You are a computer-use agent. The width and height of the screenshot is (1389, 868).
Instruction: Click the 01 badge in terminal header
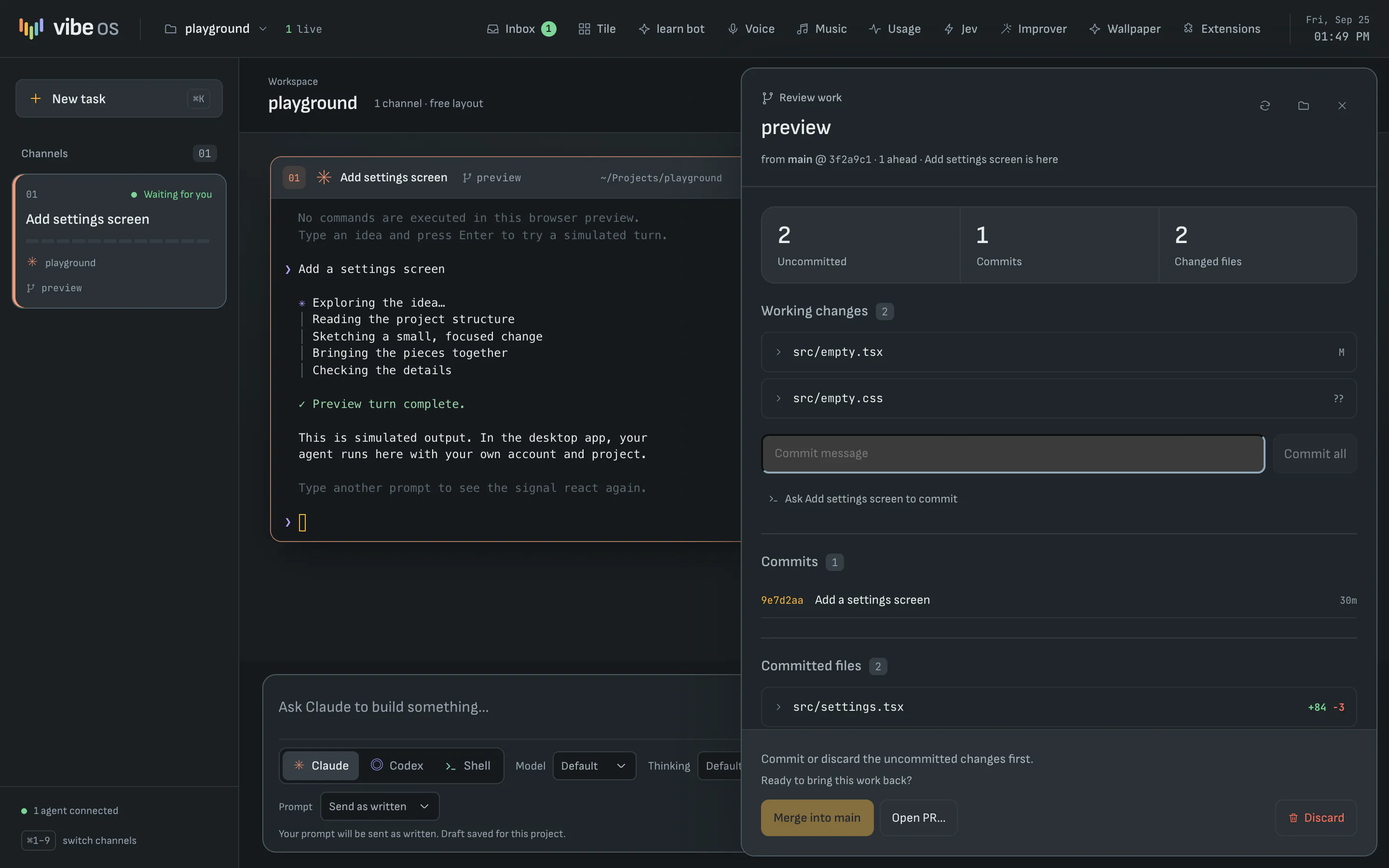click(x=294, y=178)
